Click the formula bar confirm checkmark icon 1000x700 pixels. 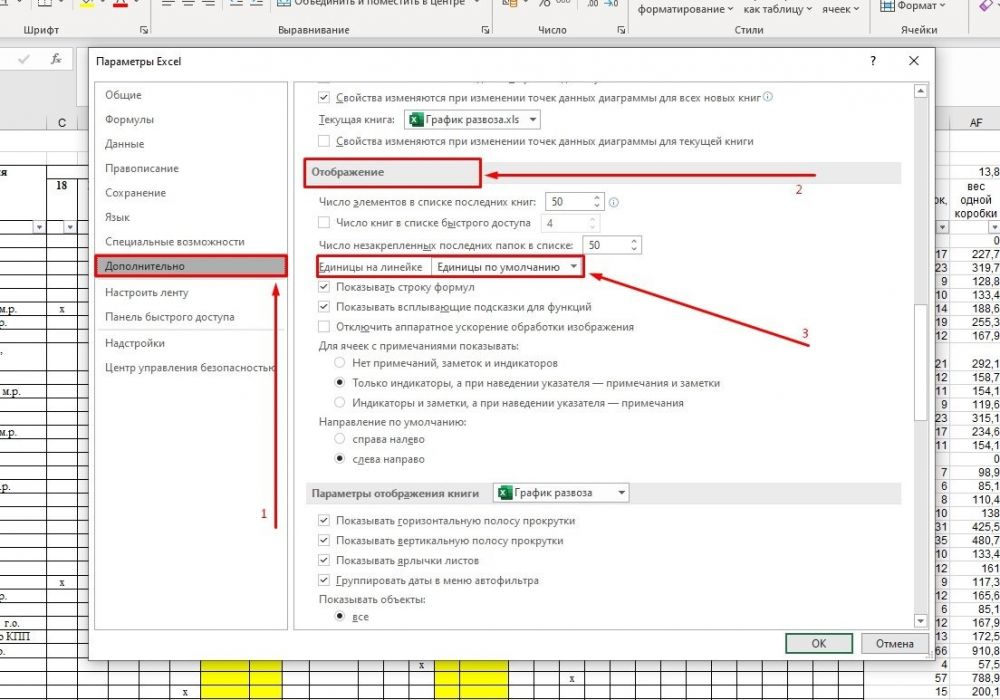[x=24, y=59]
